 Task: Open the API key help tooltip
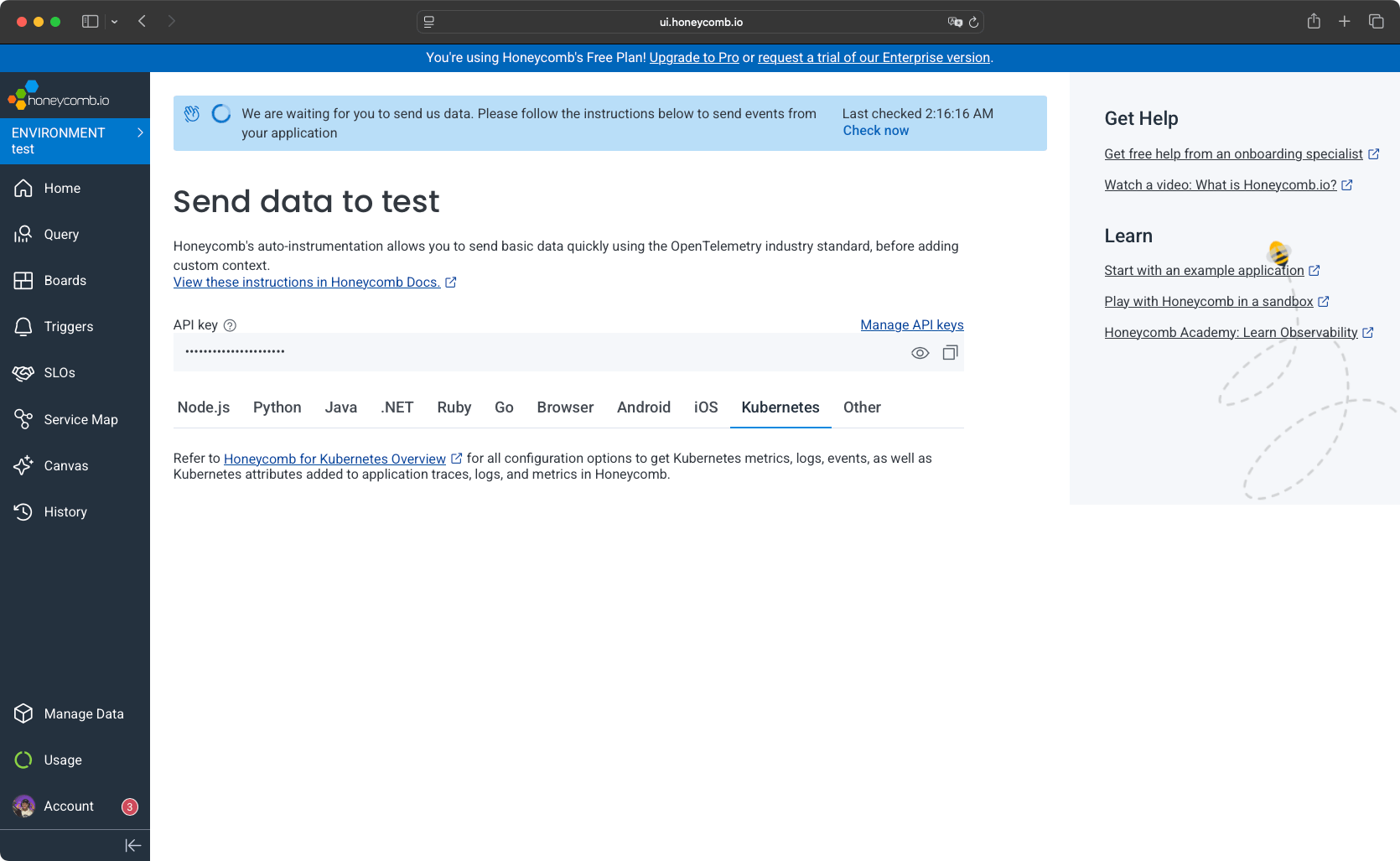(231, 324)
